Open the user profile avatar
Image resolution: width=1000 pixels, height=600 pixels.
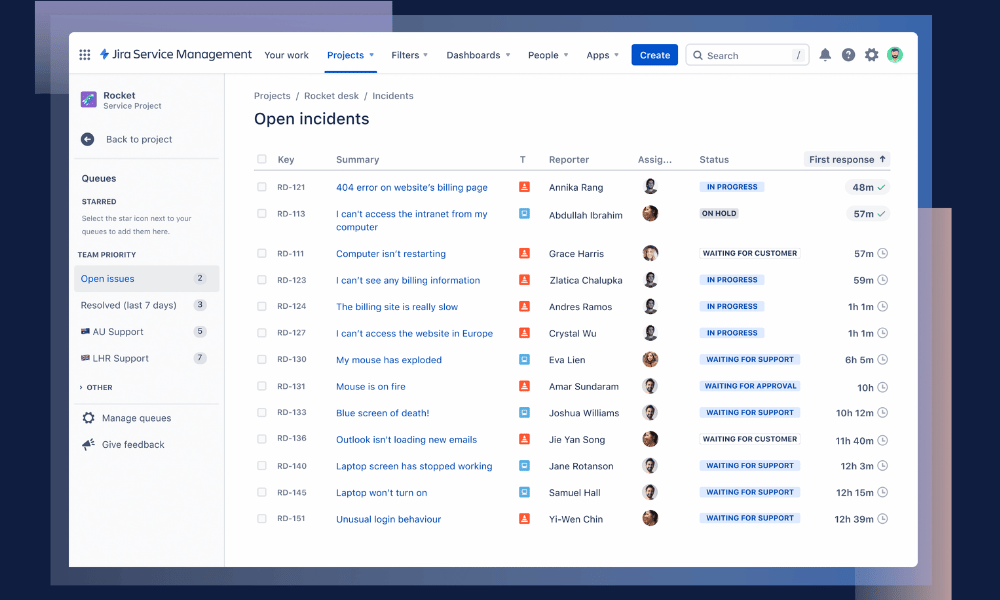(895, 55)
